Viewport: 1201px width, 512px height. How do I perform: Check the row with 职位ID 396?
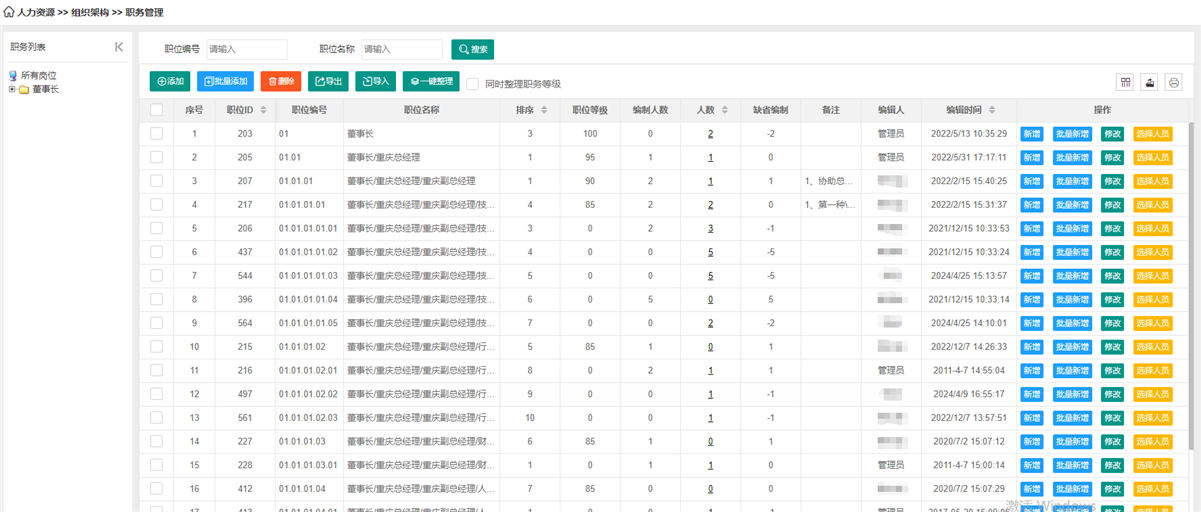(157, 299)
